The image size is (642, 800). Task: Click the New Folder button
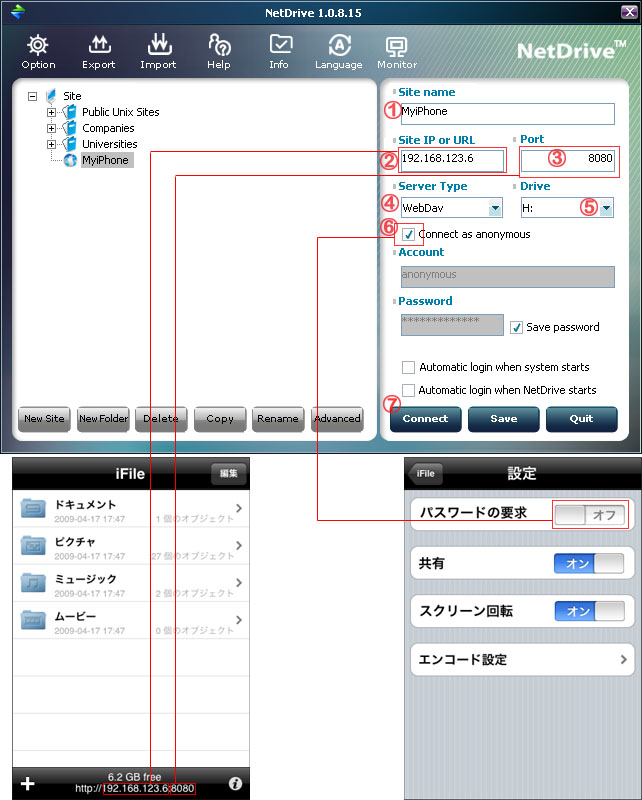103,419
